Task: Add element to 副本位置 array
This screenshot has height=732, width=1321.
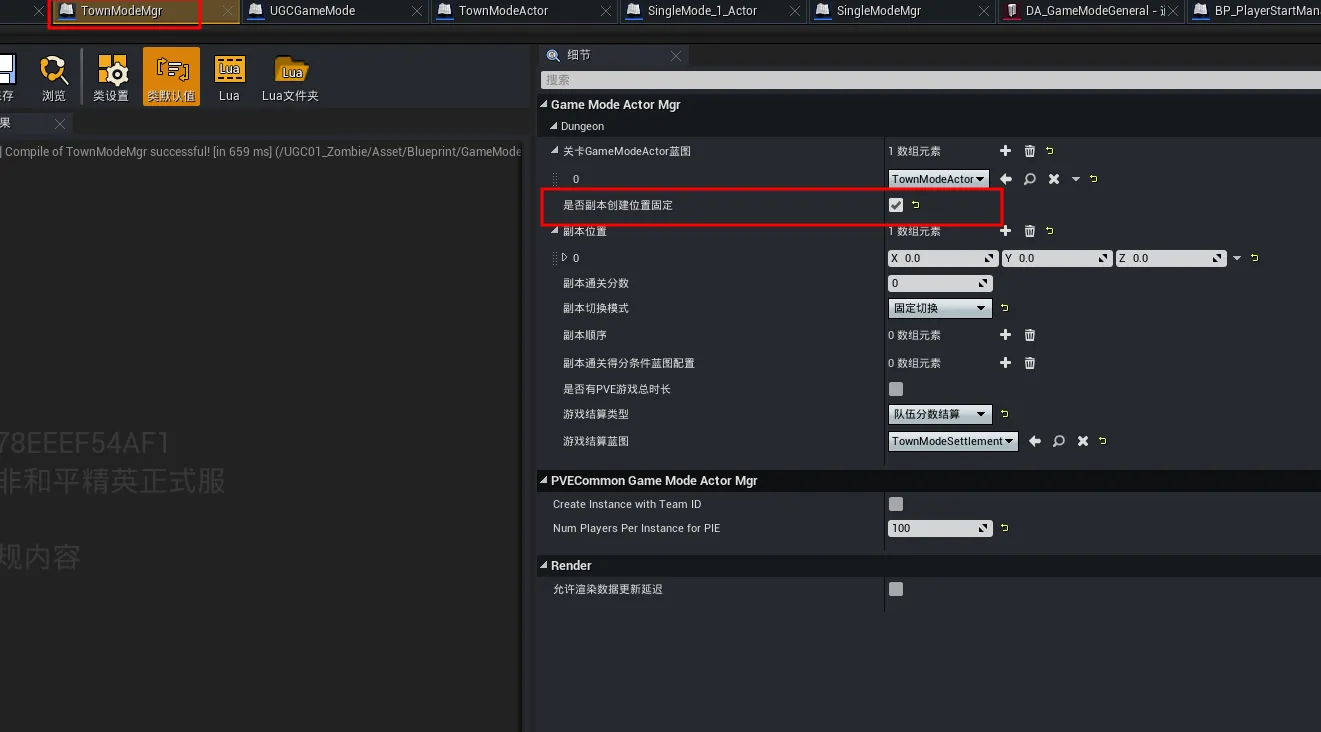Action: click(1006, 231)
